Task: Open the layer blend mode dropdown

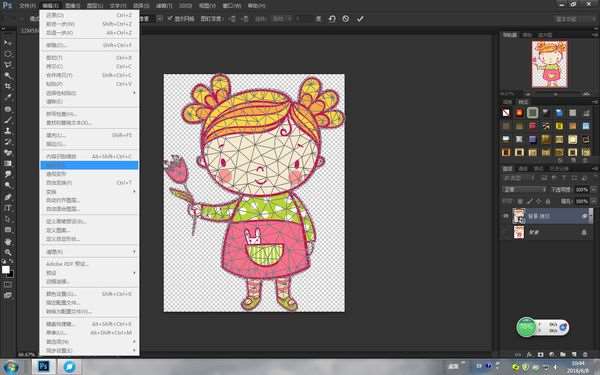Action: (x=523, y=189)
